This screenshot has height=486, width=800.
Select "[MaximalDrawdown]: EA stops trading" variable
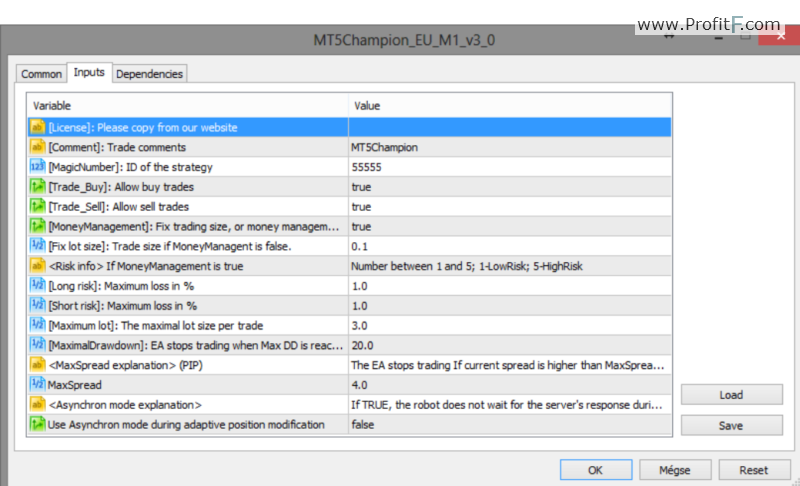click(x=195, y=345)
